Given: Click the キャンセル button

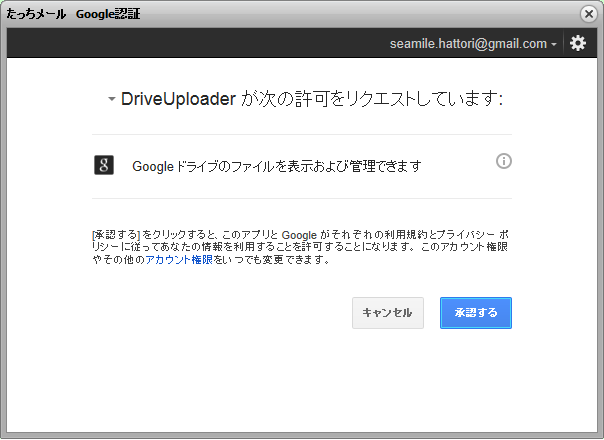Looking at the screenshot, I should [x=388, y=312].
